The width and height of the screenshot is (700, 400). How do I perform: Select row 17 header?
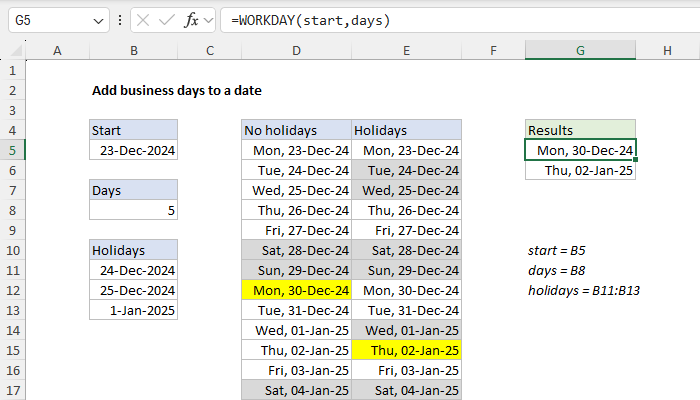point(12,391)
